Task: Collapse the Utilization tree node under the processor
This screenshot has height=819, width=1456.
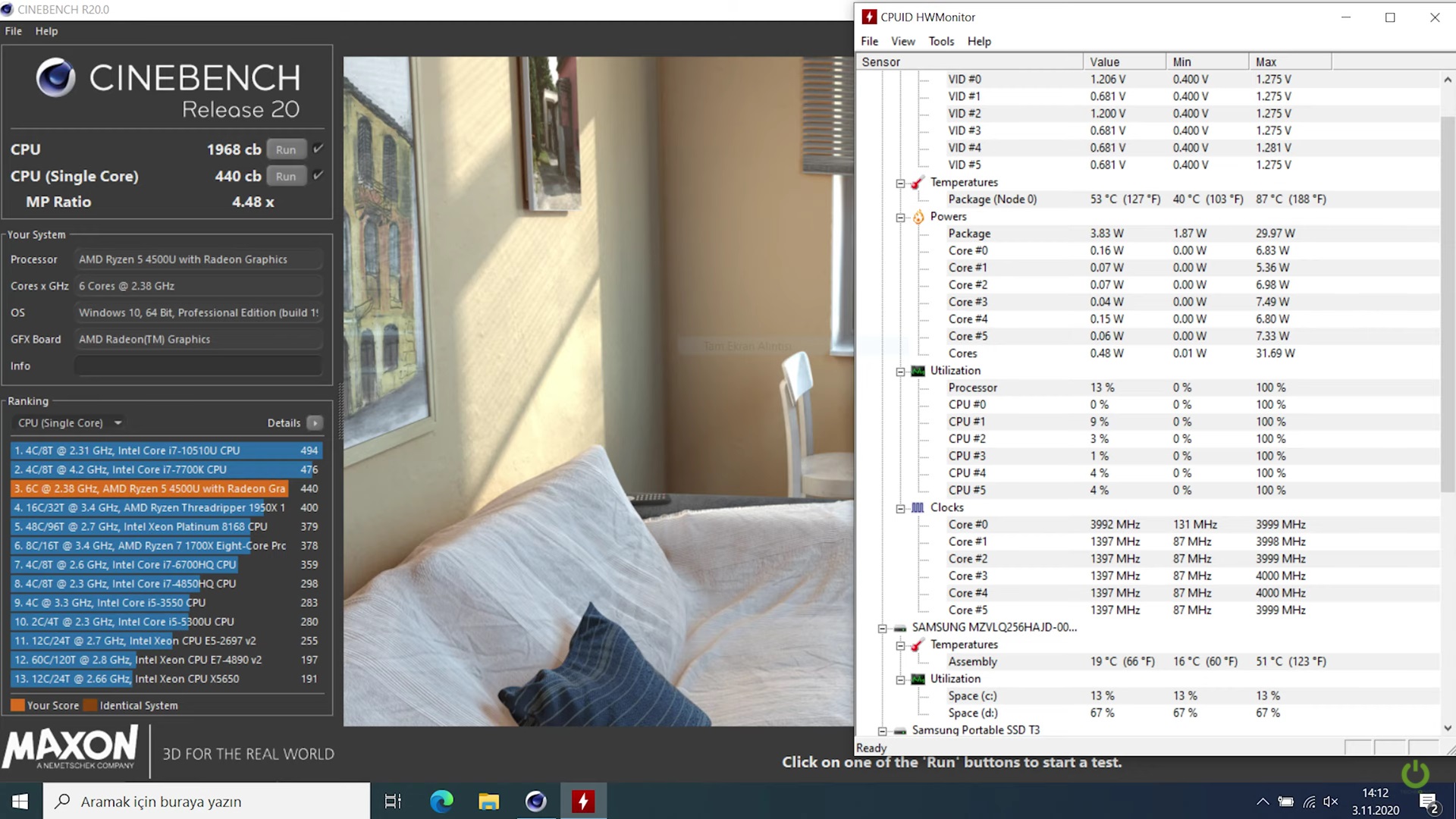Action: 900,372
